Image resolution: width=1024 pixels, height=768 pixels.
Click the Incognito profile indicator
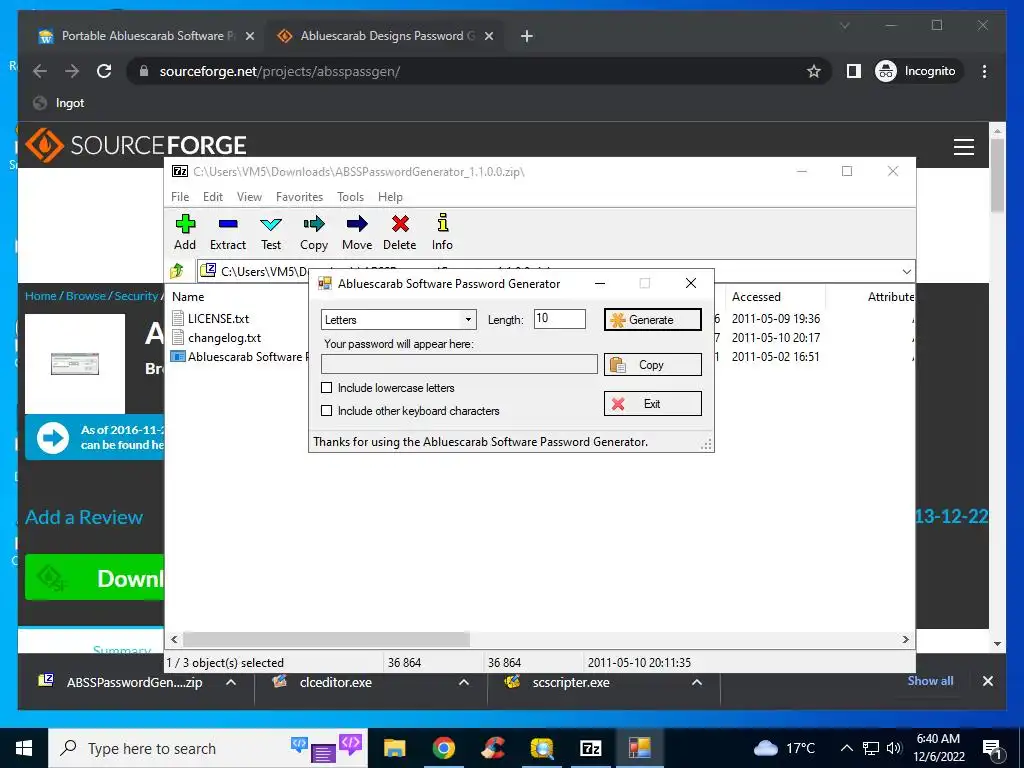coord(916,71)
